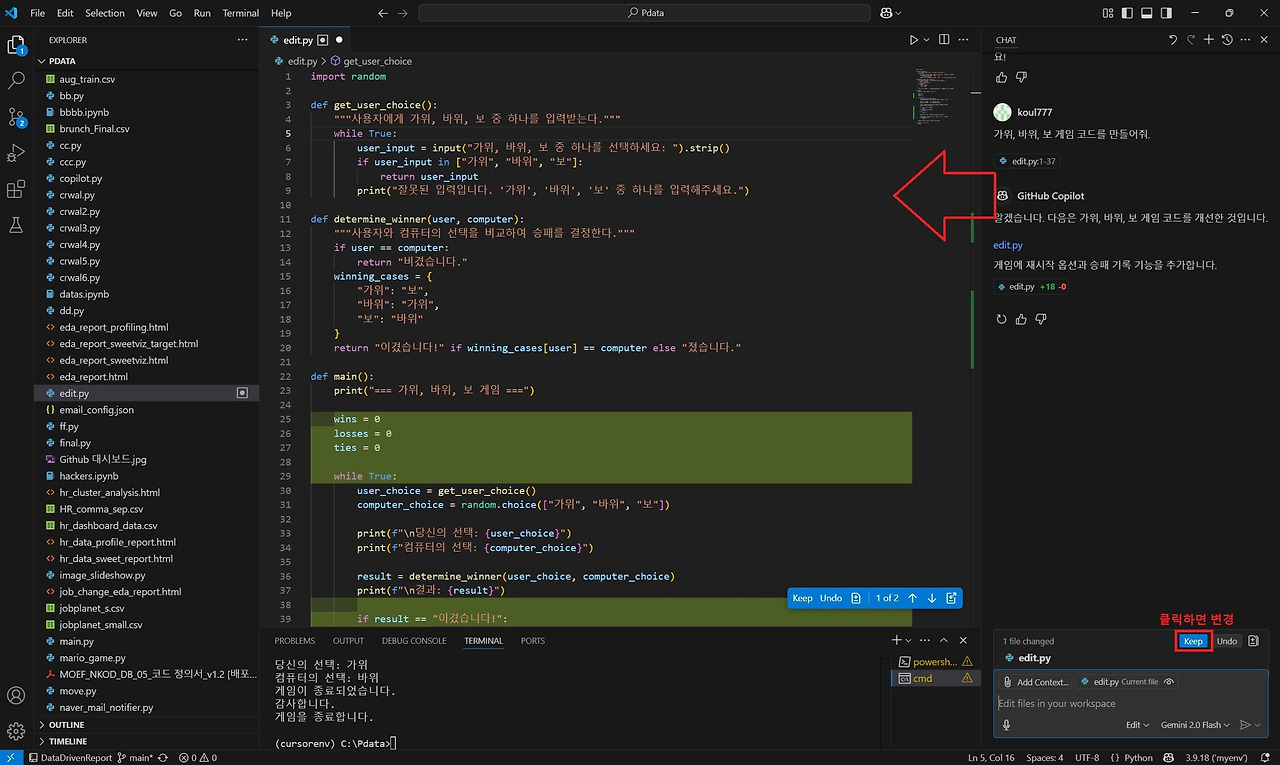Open the Copilot icon in the status bar

tap(1168, 757)
